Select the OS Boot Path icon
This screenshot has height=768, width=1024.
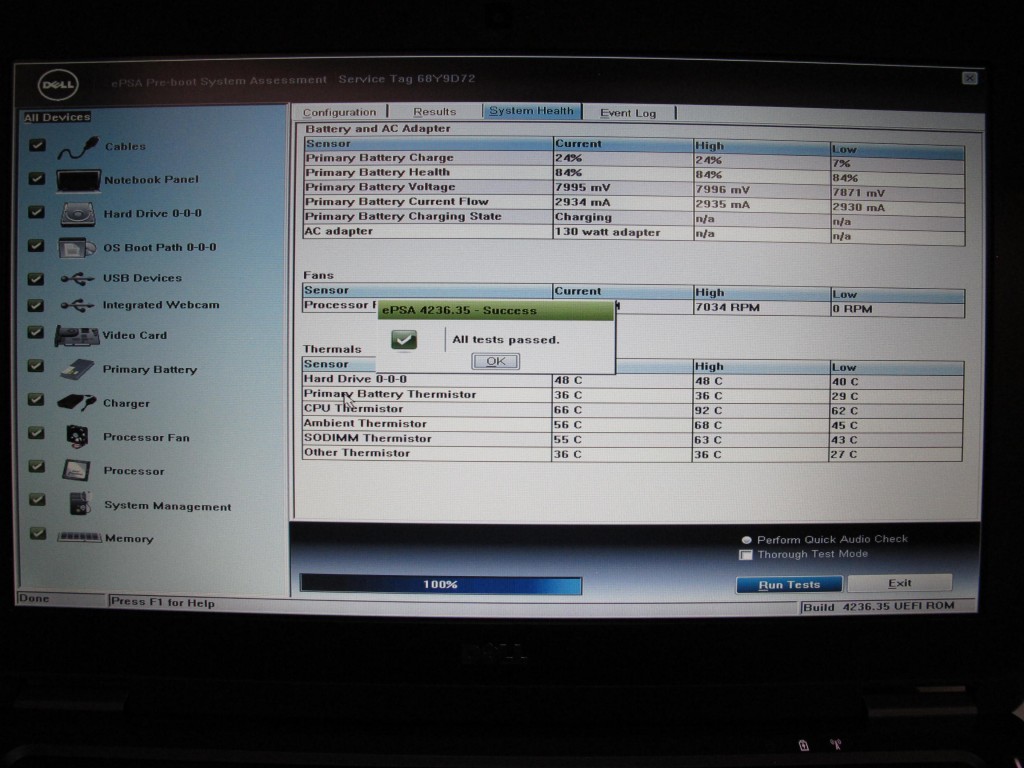tap(77, 248)
